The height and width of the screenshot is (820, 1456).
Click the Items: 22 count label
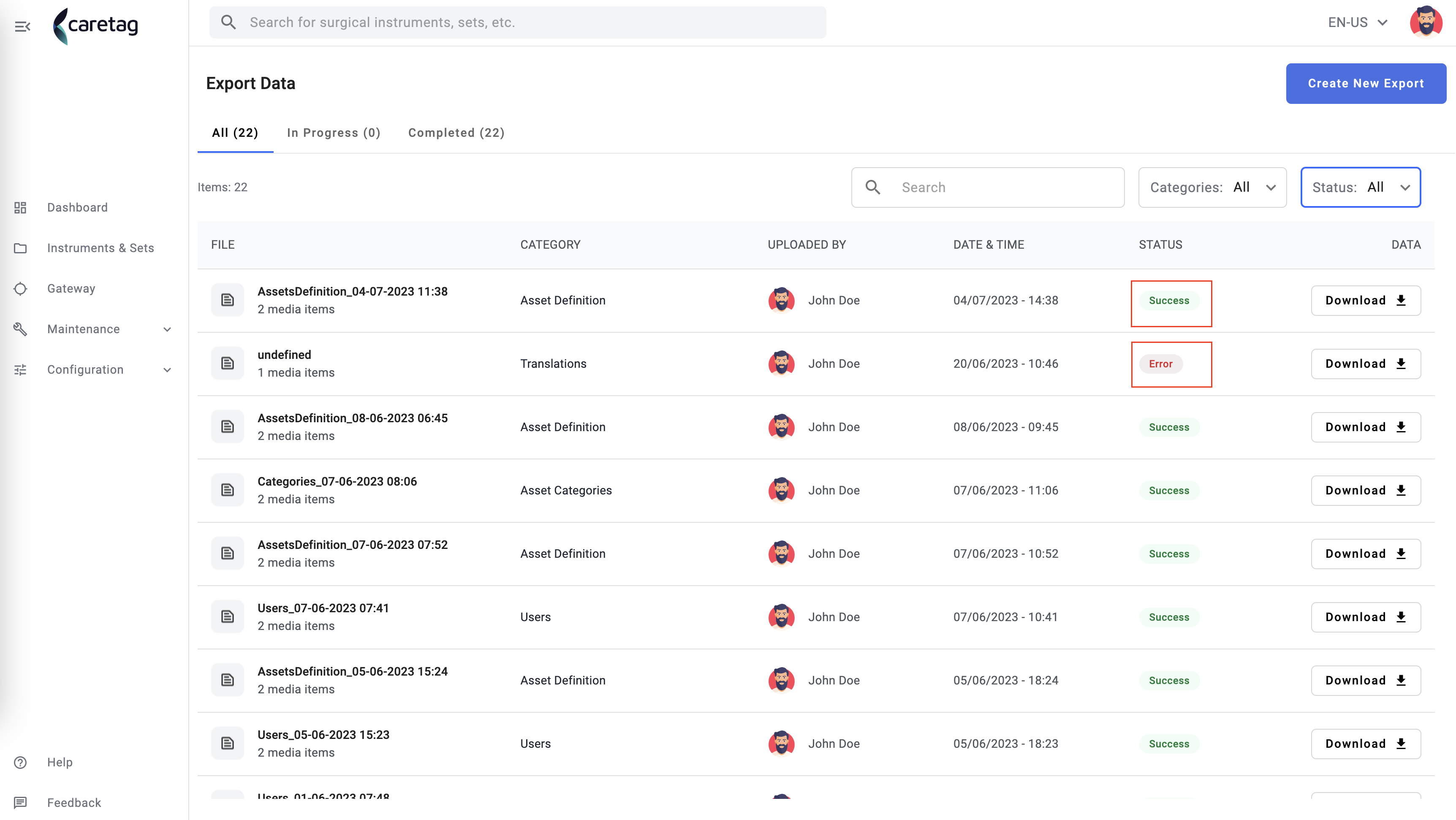click(222, 187)
